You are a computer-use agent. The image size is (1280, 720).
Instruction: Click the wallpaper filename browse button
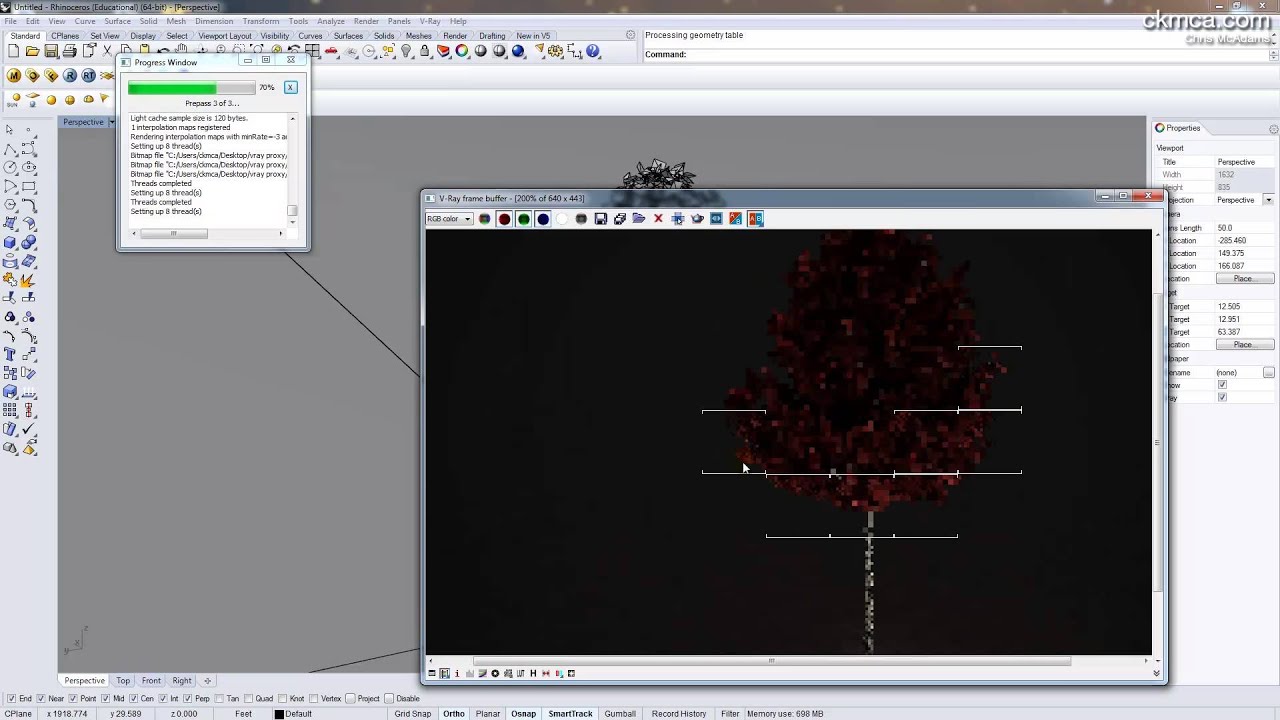[x=1268, y=372]
